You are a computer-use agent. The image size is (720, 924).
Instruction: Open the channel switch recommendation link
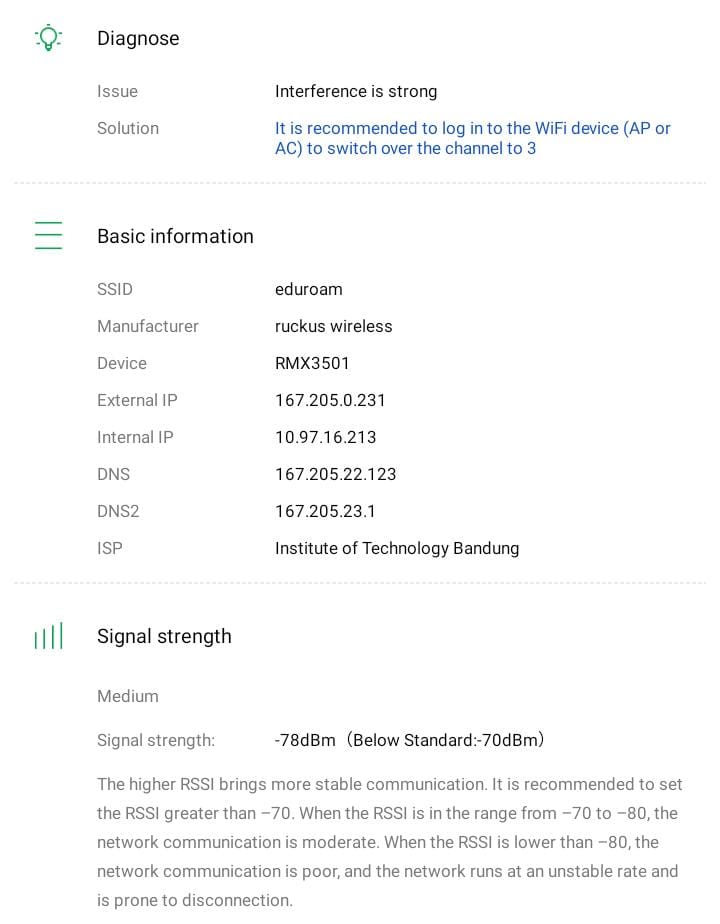point(472,138)
